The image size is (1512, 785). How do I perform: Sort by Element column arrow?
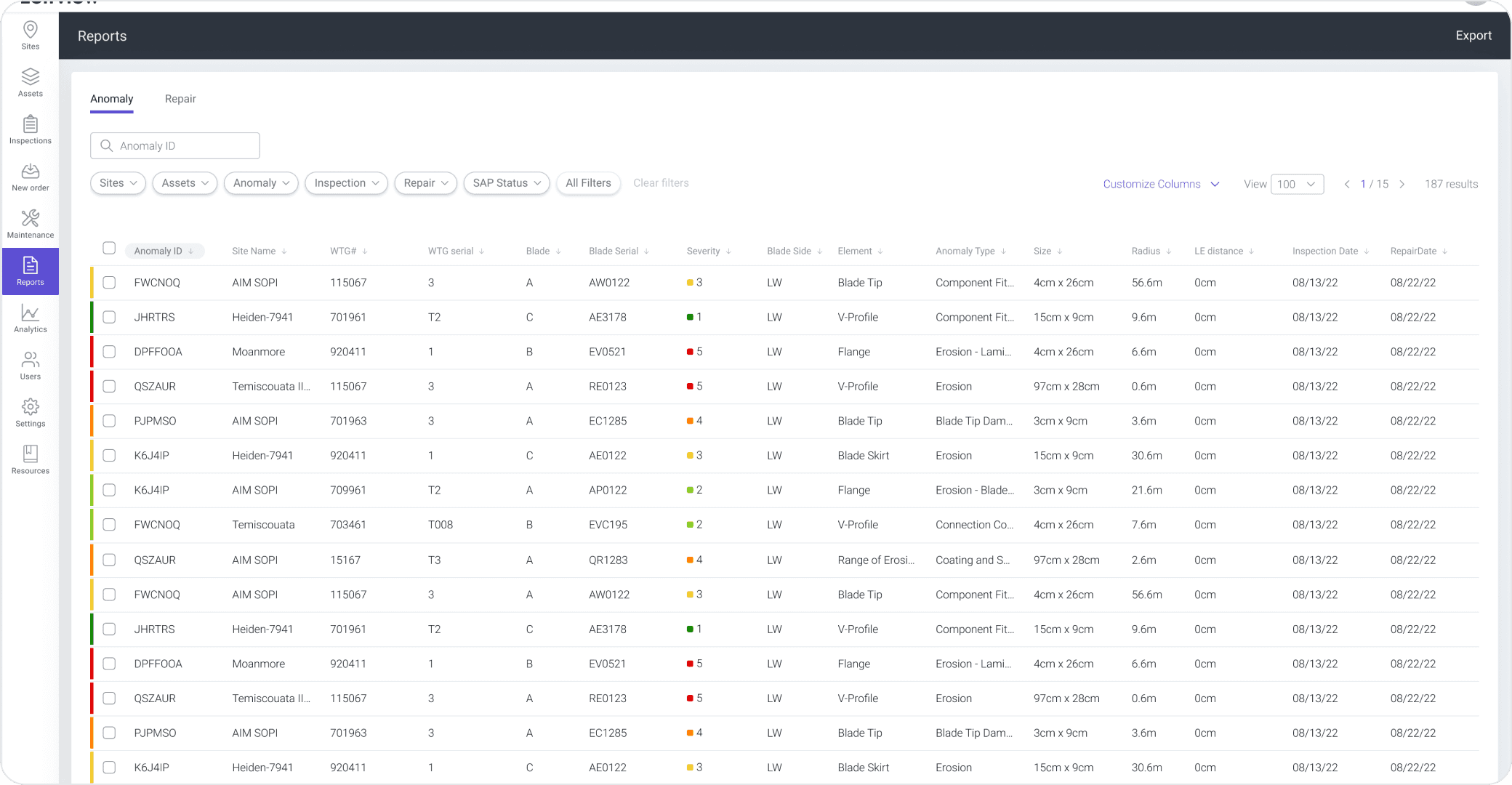click(x=880, y=251)
